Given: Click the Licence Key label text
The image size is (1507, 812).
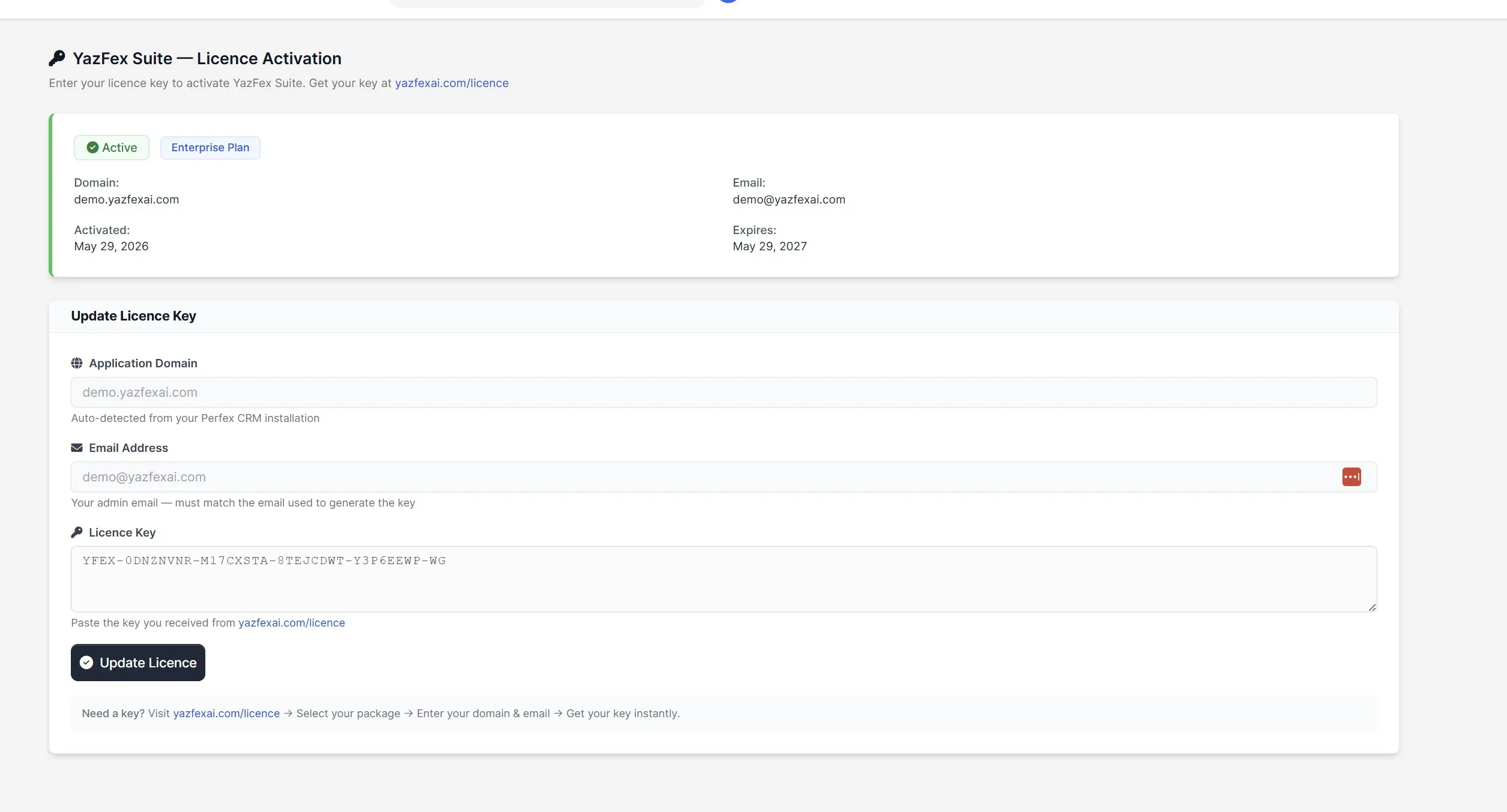Looking at the screenshot, I should (x=122, y=532).
